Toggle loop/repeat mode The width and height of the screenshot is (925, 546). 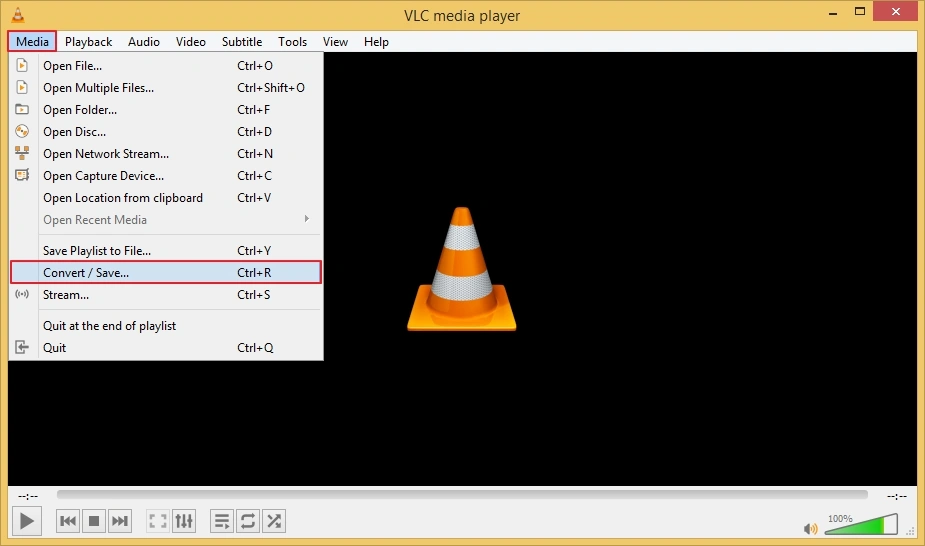point(248,521)
